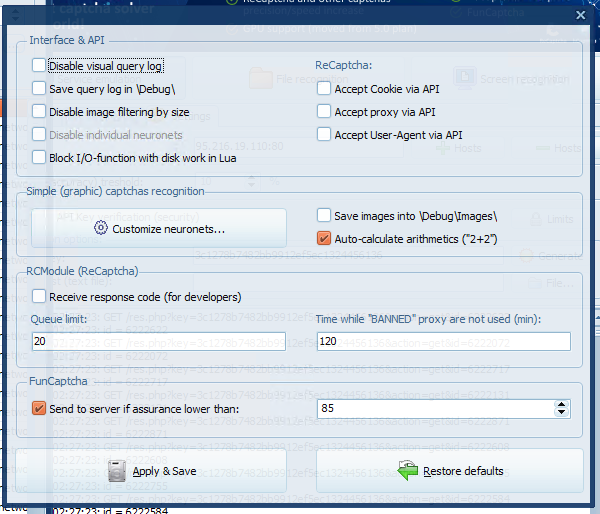Toggle Accept User-Agent via API
This screenshot has width=600, height=514.
pyautogui.click(x=324, y=135)
